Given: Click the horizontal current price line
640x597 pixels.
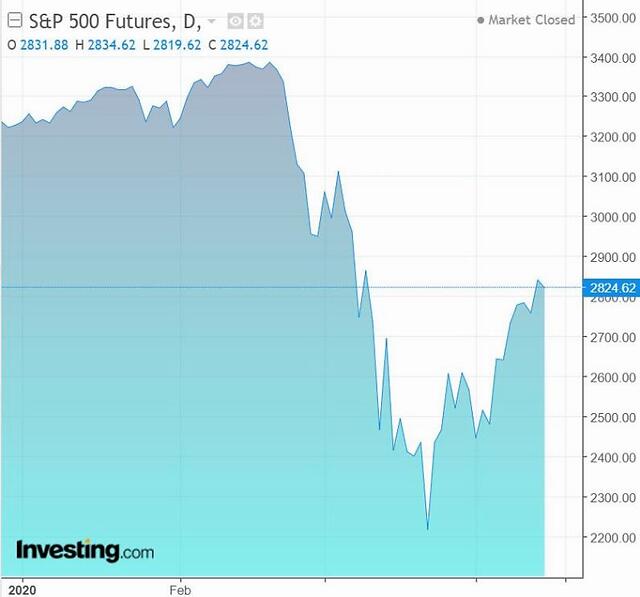Looking at the screenshot, I should tap(292, 287).
